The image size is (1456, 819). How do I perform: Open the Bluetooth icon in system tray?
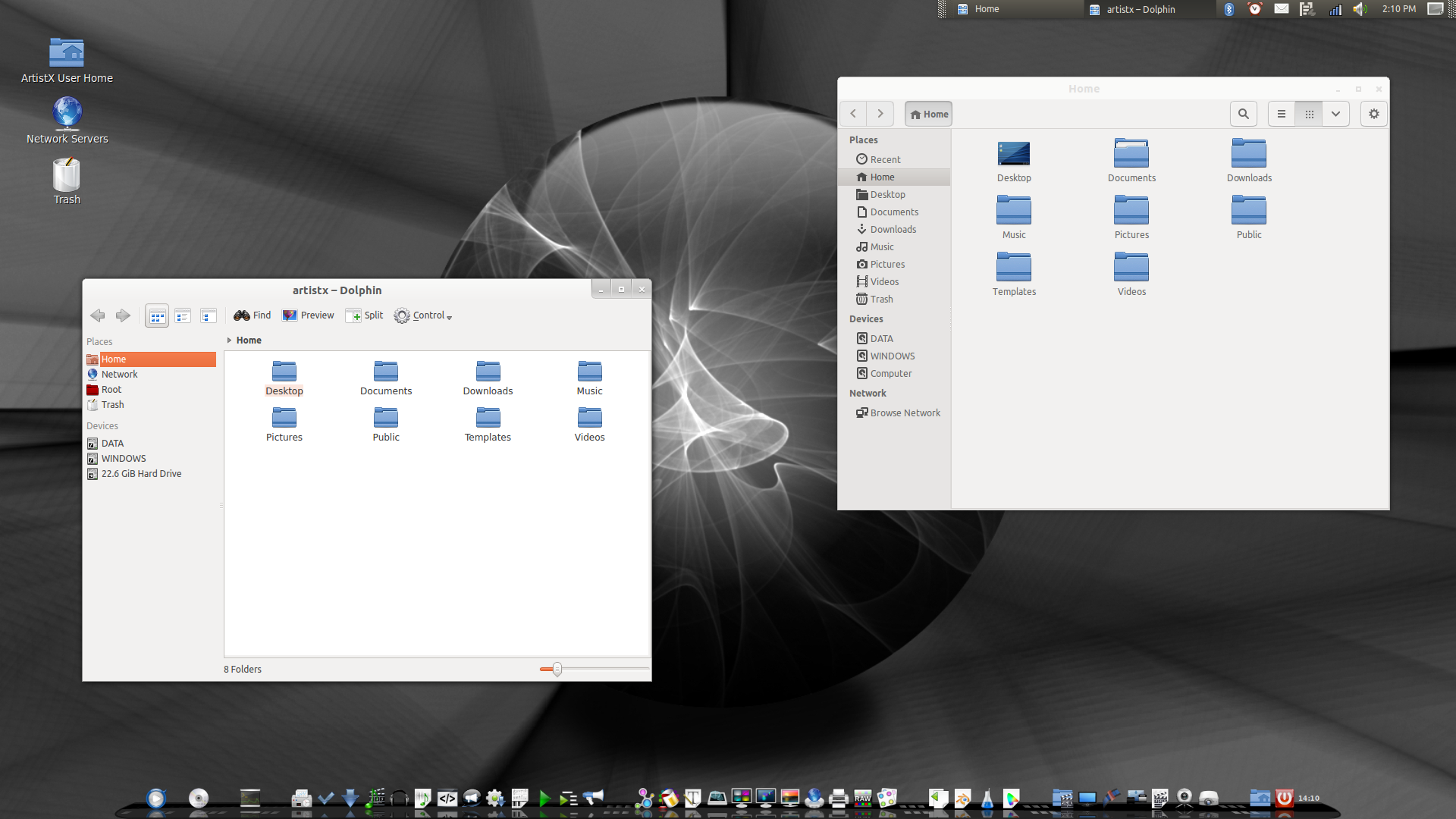[1229, 9]
